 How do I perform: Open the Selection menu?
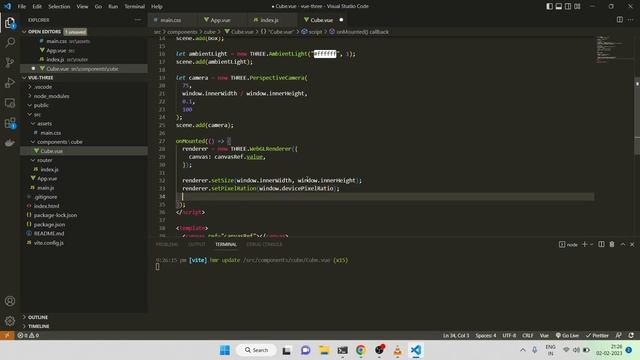[x=59, y=6]
